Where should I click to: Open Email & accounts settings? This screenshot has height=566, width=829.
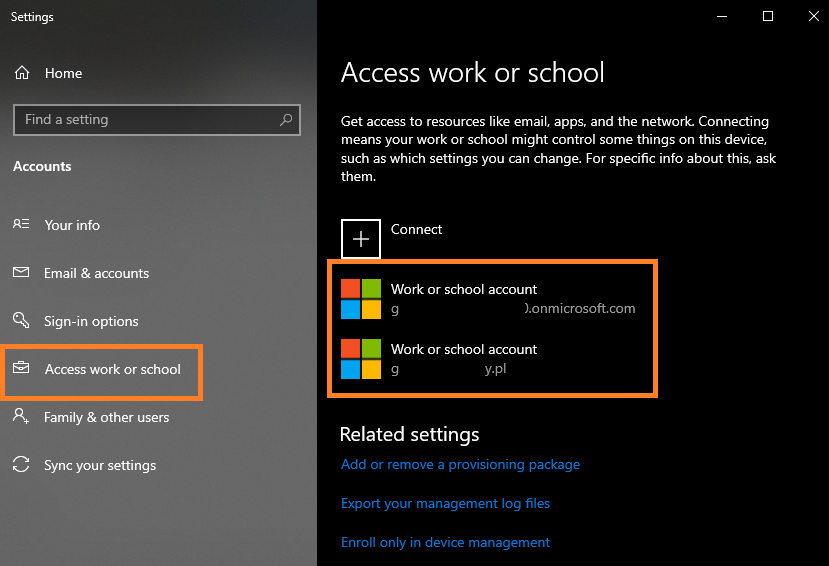tap(96, 273)
